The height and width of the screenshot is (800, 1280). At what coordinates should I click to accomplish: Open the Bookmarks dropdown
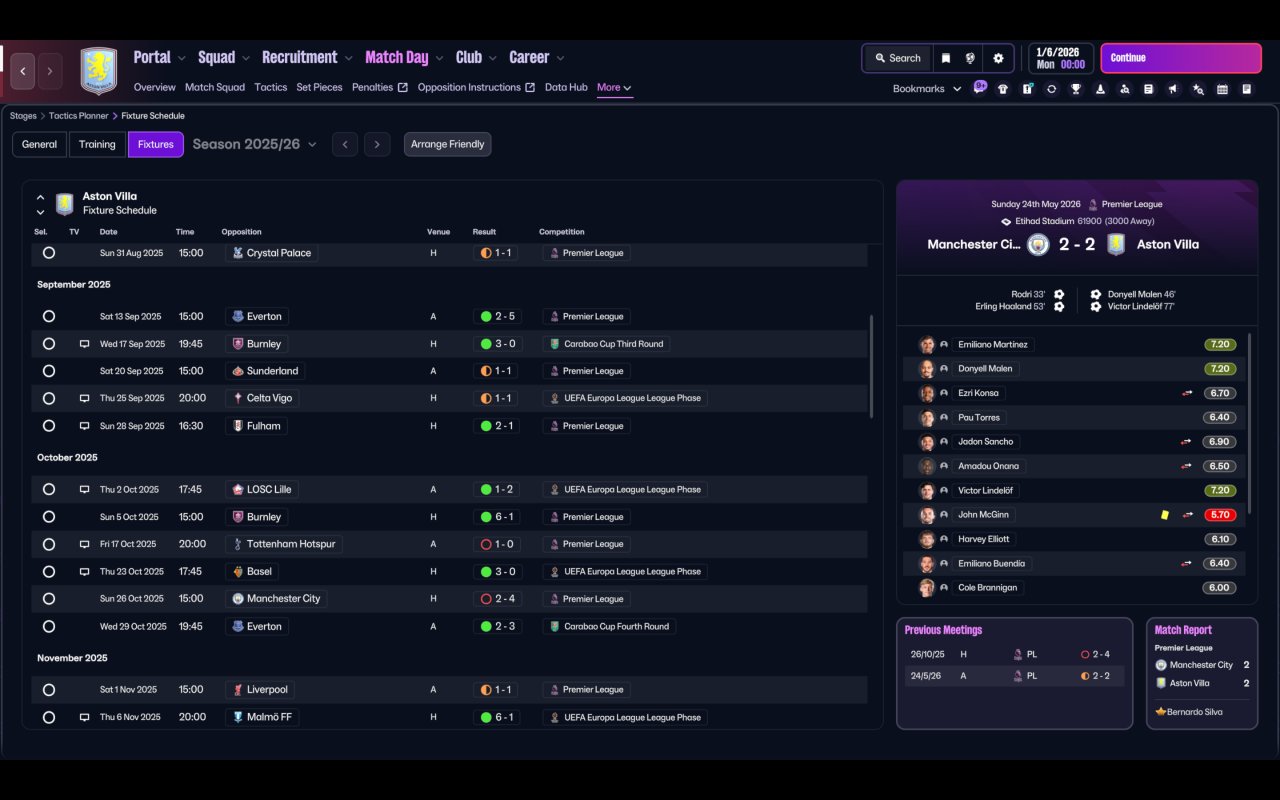(927, 89)
